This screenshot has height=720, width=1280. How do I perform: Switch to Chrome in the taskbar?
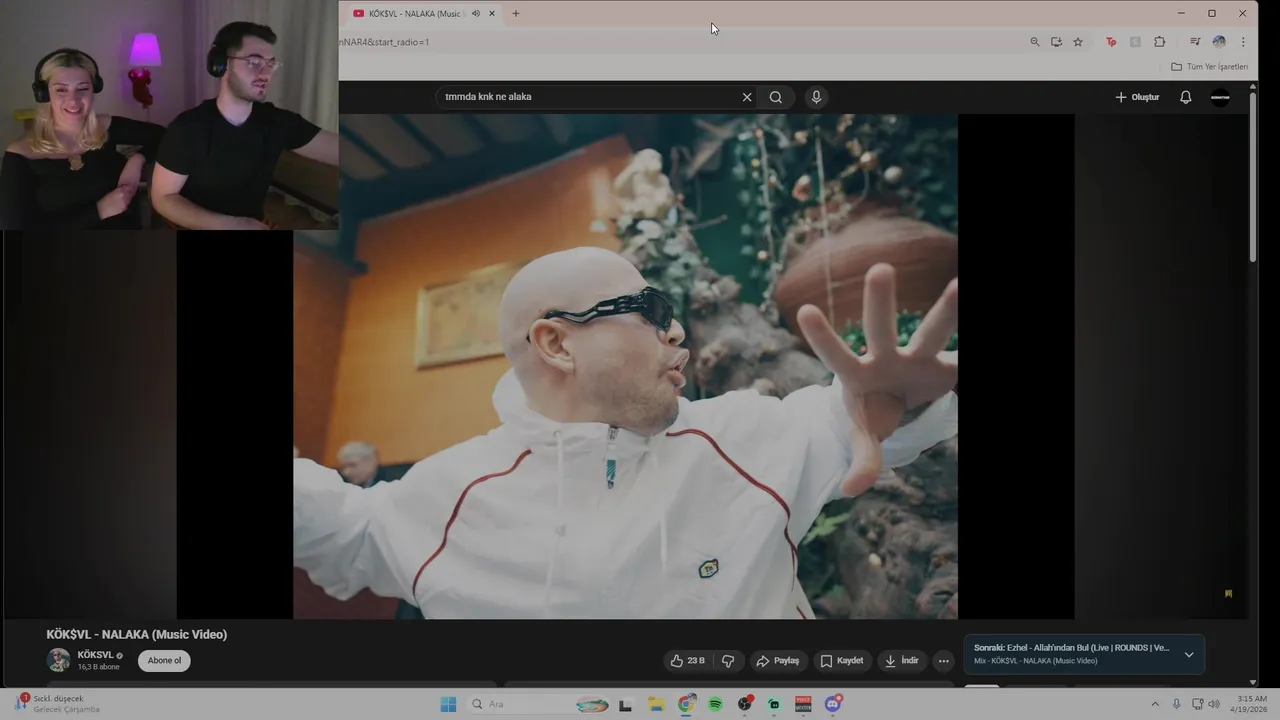[x=686, y=704]
